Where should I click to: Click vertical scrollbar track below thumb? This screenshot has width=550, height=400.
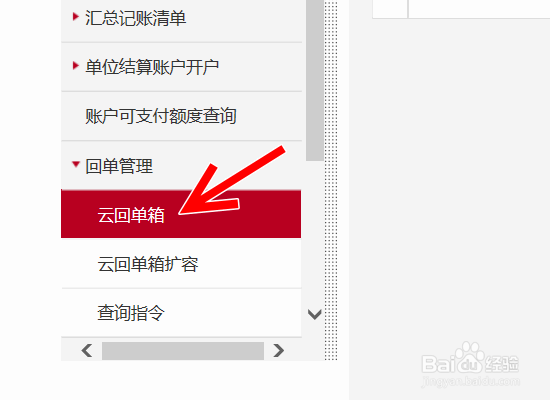[315, 233]
